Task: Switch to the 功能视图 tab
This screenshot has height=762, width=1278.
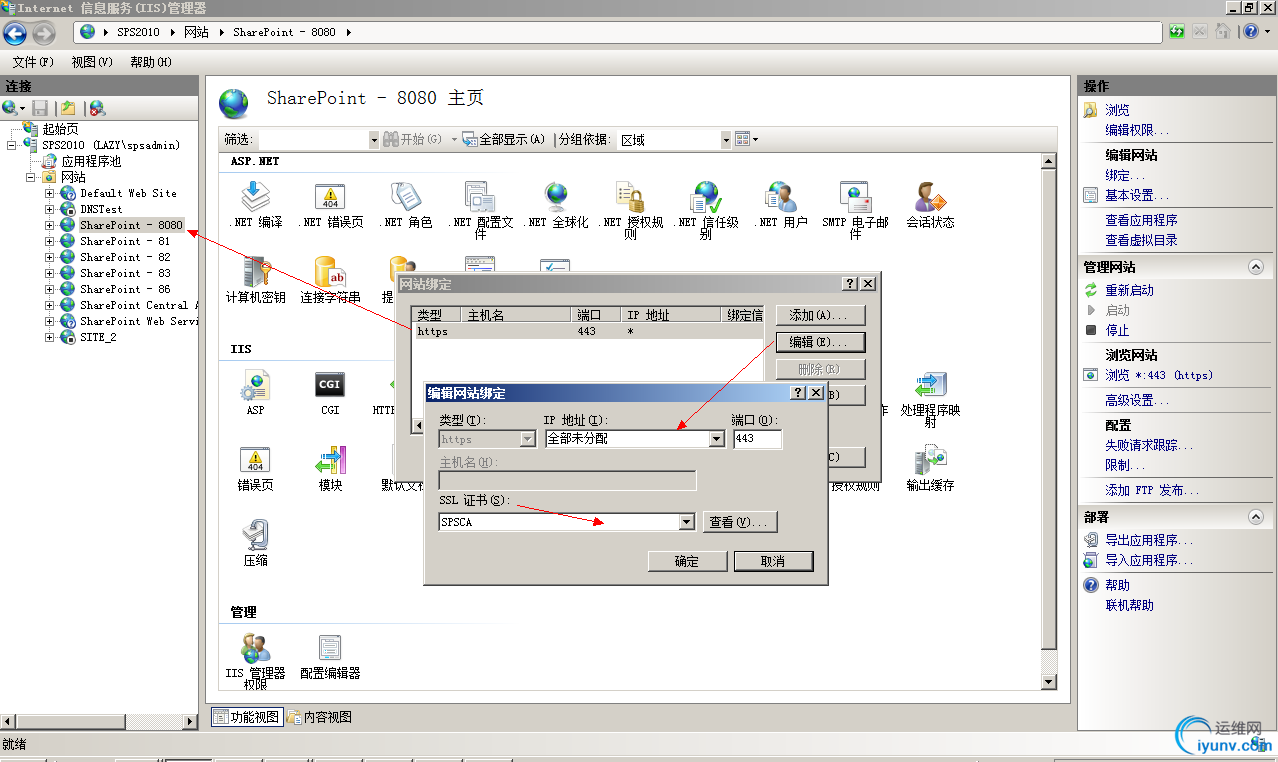Action: [x=246, y=717]
